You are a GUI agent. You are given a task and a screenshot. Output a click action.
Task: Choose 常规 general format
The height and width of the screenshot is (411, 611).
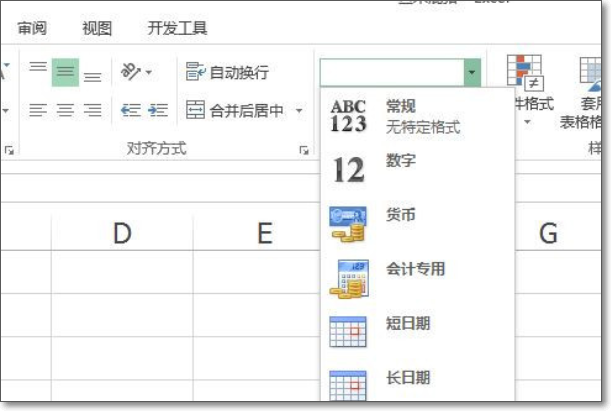coord(417,116)
